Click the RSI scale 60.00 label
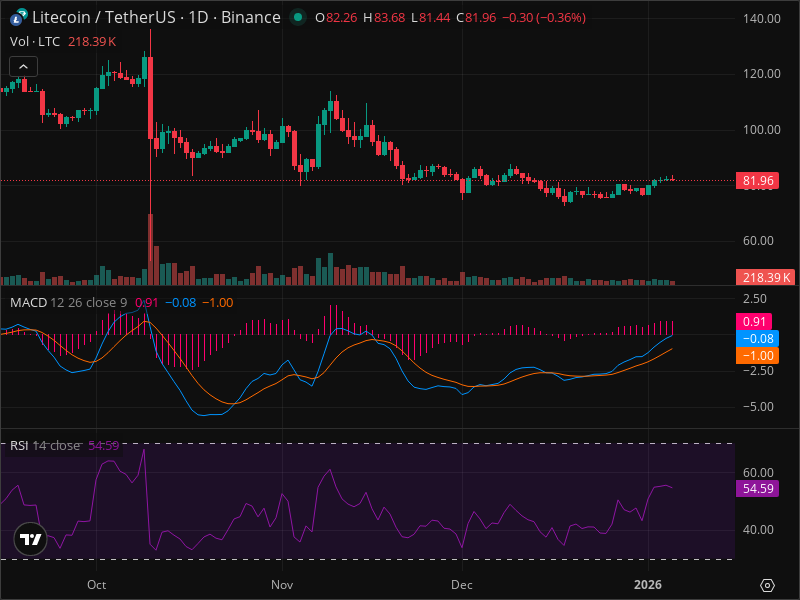The width and height of the screenshot is (800, 600). 758,472
